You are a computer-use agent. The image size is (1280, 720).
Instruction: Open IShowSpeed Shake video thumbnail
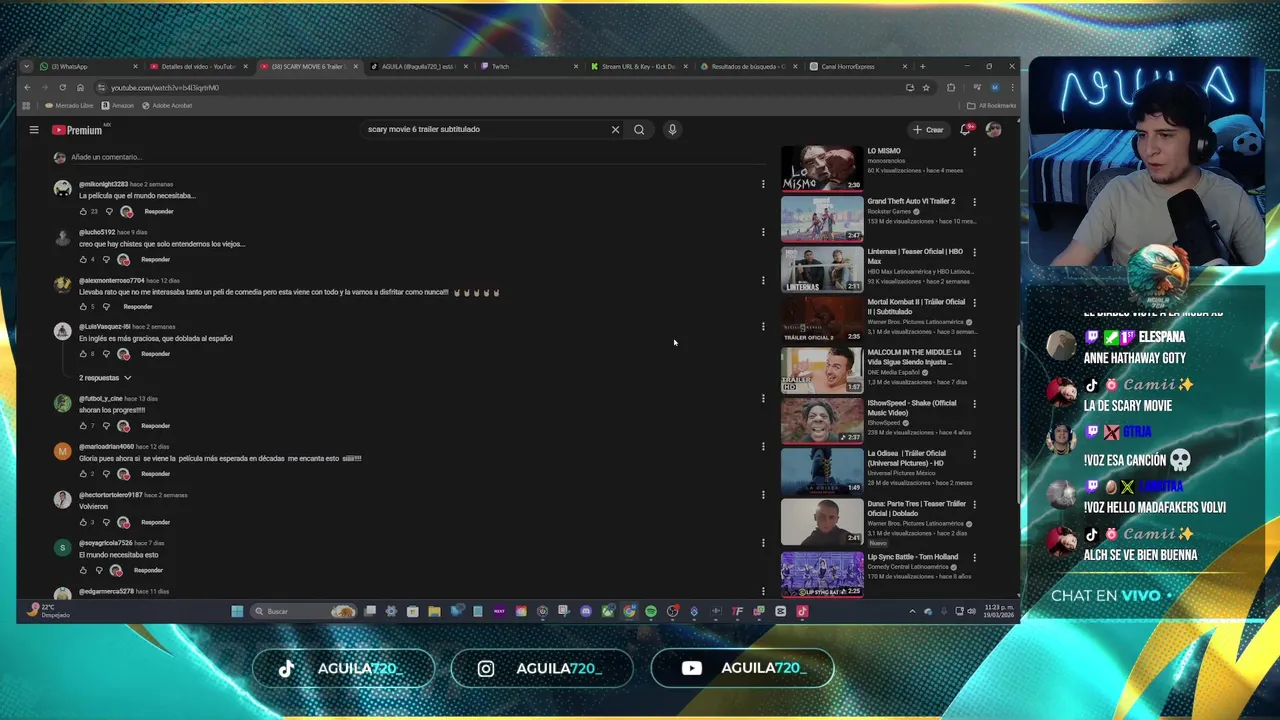pos(822,420)
